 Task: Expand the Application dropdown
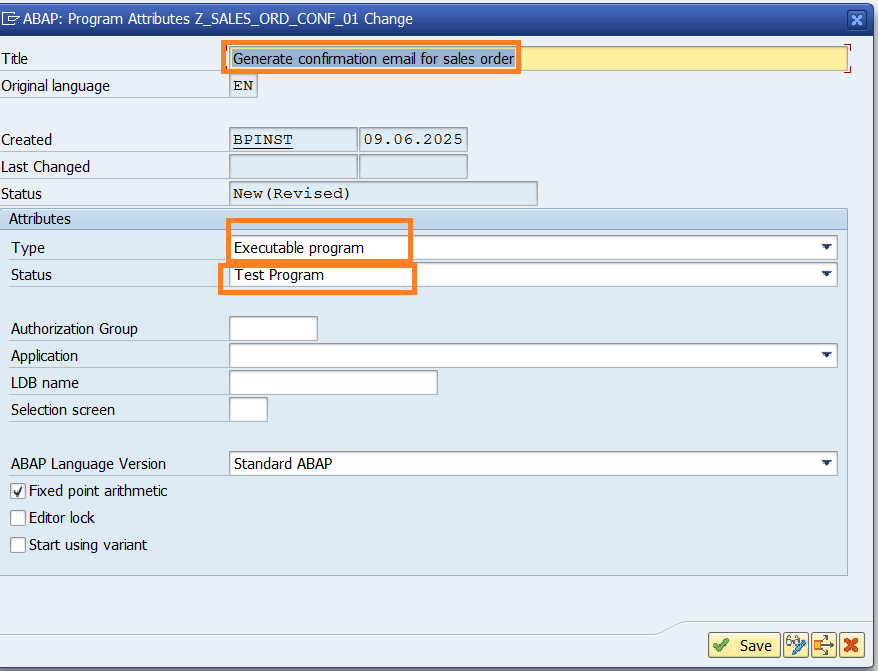pos(826,355)
